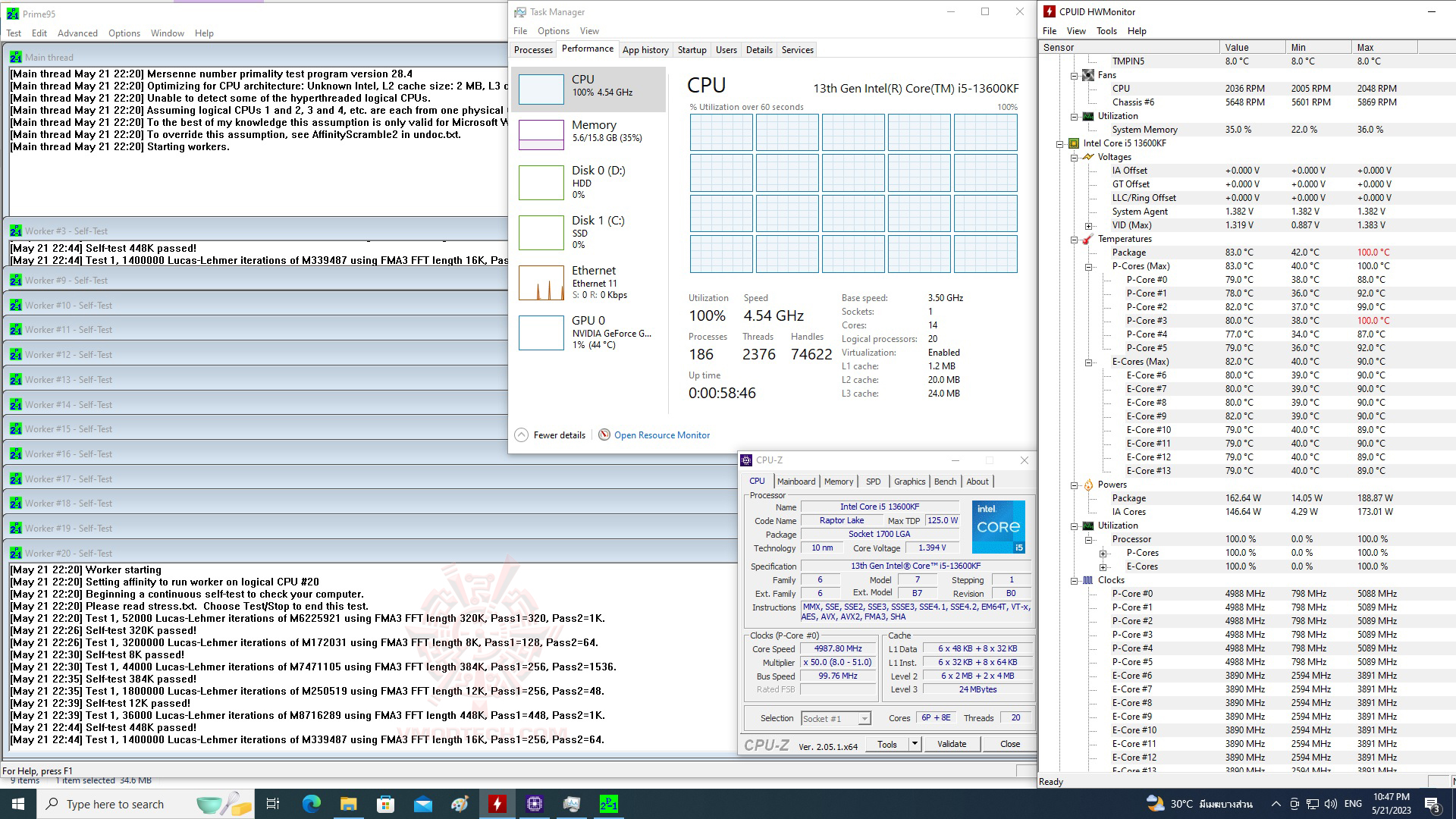Click the Fewer details chevron icon
The width and height of the screenshot is (1456, 819).
pyautogui.click(x=521, y=435)
